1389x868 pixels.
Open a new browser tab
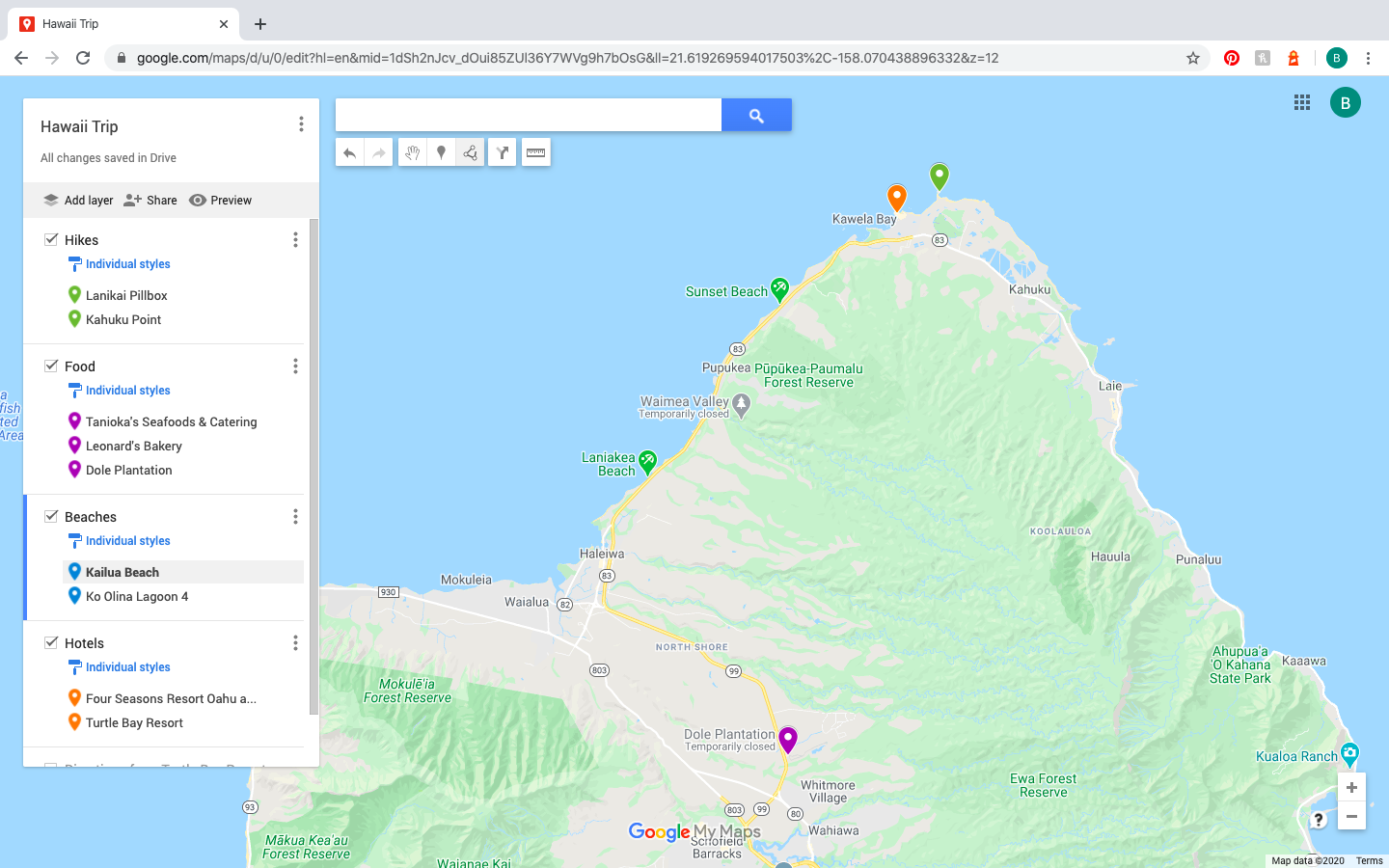point(260,24)
